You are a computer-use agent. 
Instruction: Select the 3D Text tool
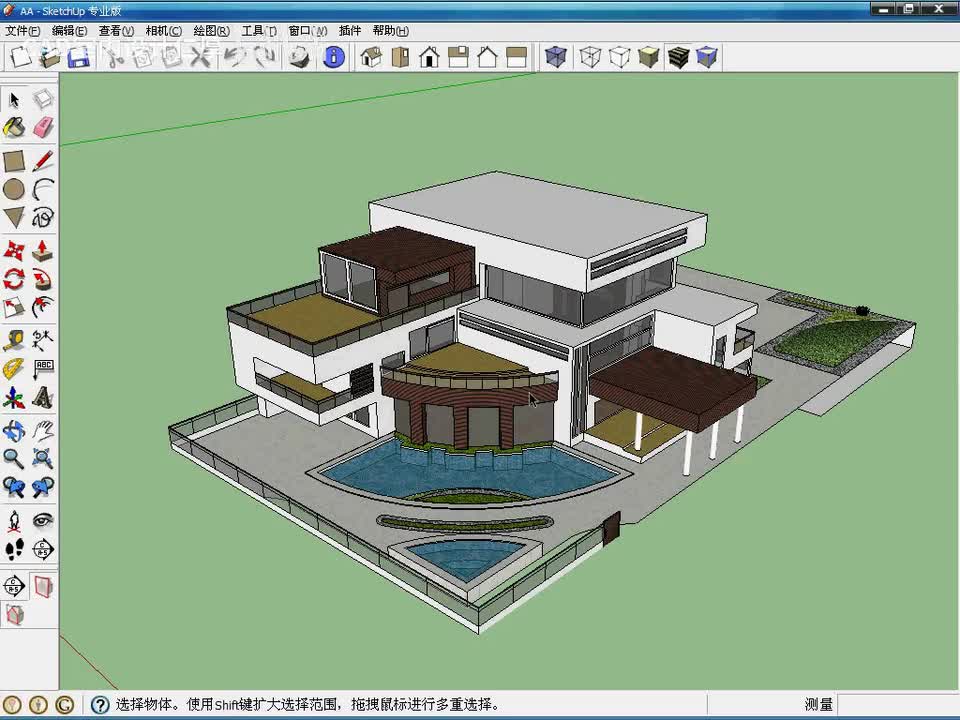click(43, 397)
